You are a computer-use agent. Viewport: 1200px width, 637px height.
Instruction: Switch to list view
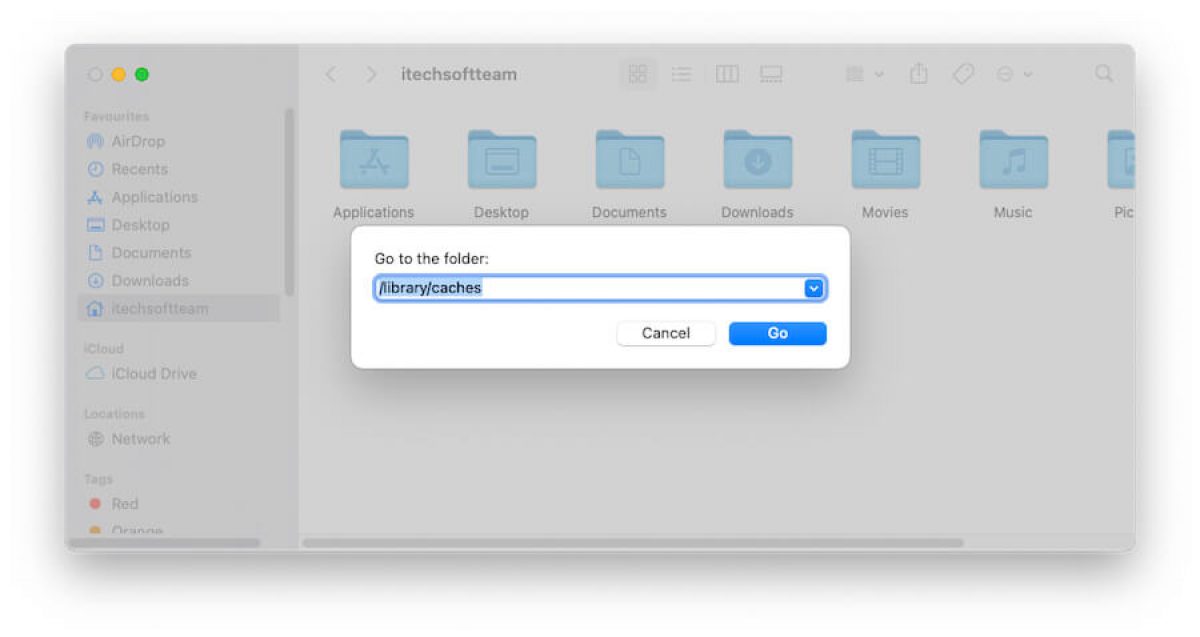pyautogui.click(x=682, y=73)
